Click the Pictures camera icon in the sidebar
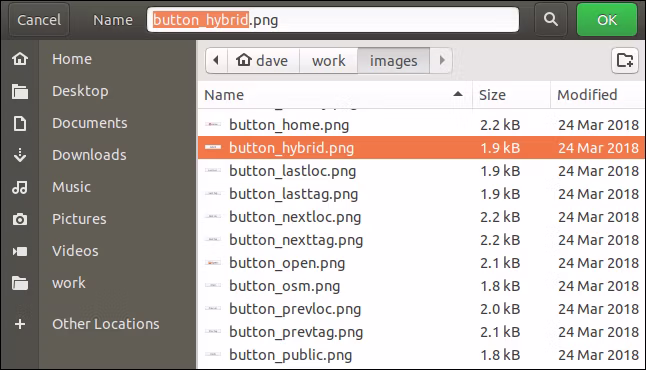This screenshot has width=646, height=370. point(20,219)
